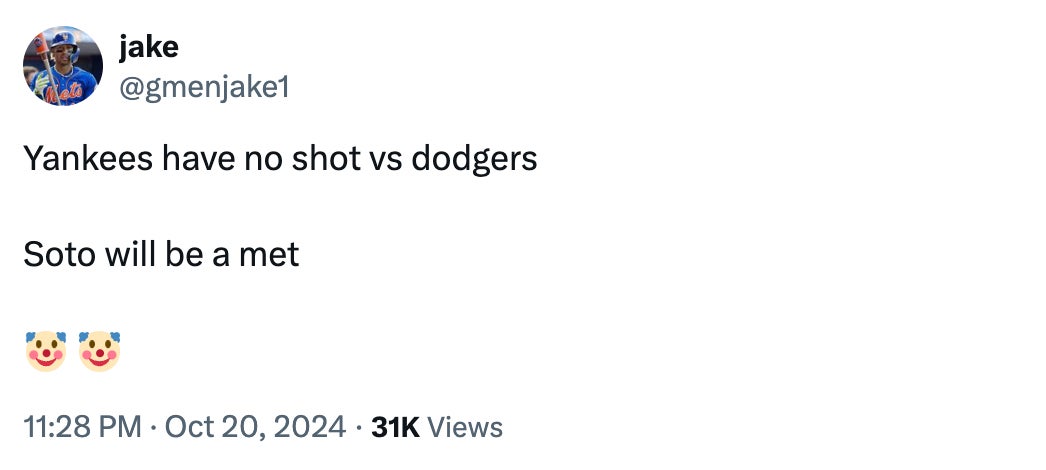The image size is (1046, 470).
Task: Open the profile via the display name jake
Action: click(x=147, y=47)
